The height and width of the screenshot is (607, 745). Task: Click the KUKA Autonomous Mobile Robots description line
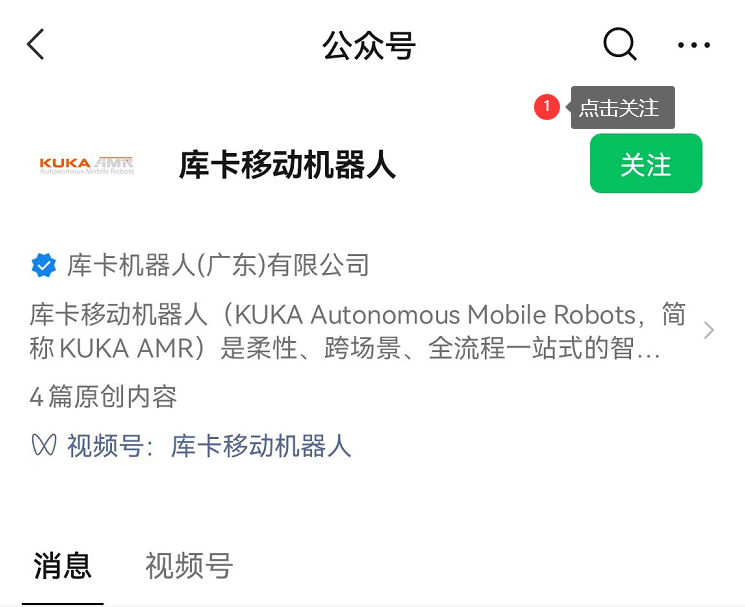(357, 314)
